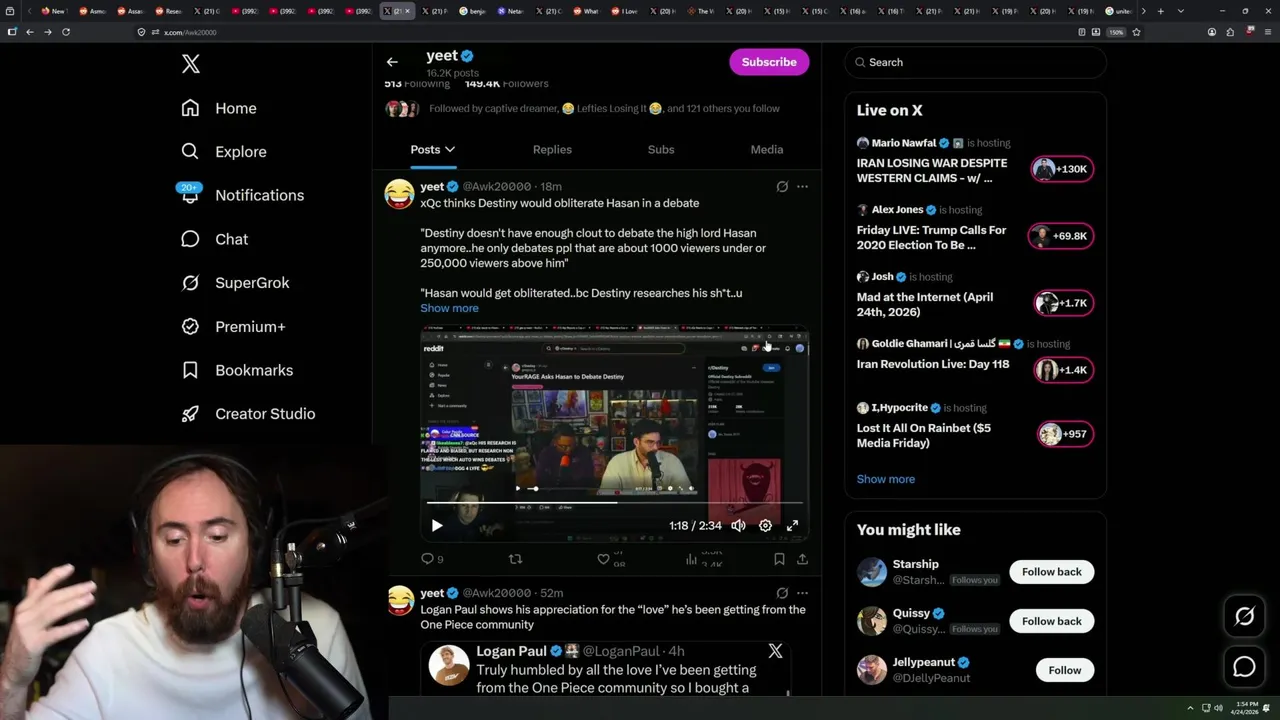Seek on the video progress bar
The height and width of the screenshot is (720, 1280).
click(x=614, y=503)
